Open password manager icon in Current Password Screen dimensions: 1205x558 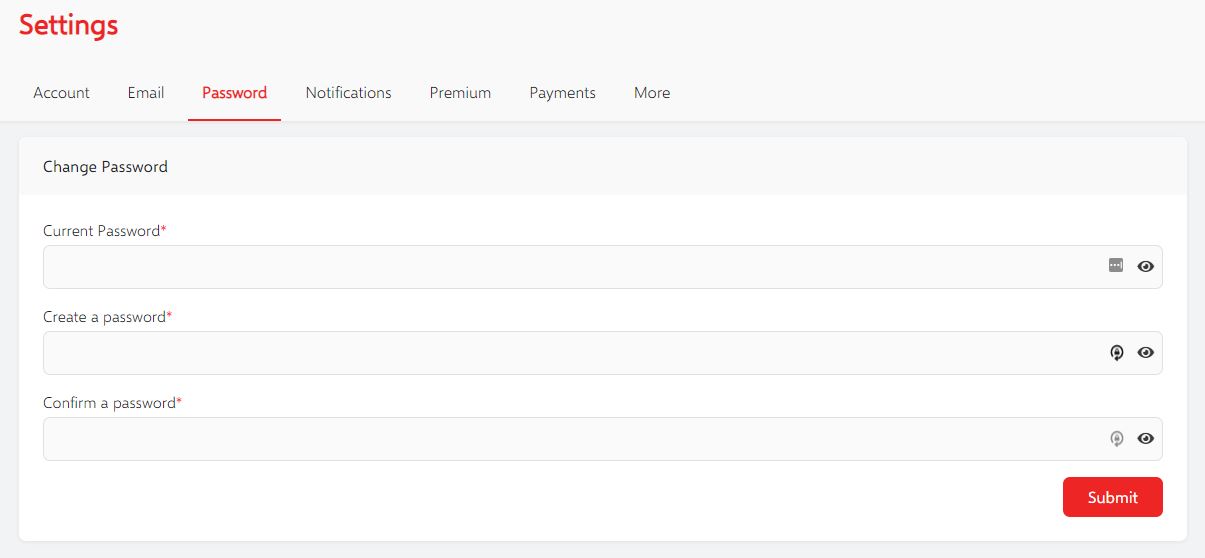tap(1116, 265)
